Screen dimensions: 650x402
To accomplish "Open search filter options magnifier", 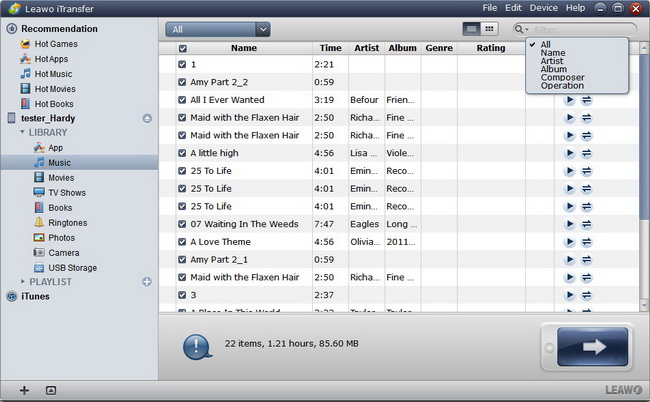I will 521,29.
